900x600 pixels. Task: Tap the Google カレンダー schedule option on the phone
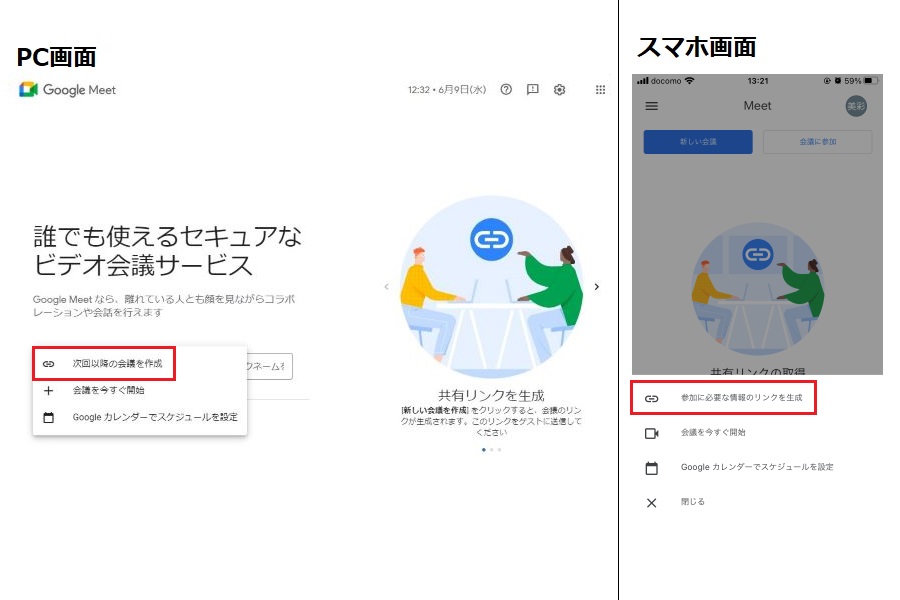[x=757, y=467]
